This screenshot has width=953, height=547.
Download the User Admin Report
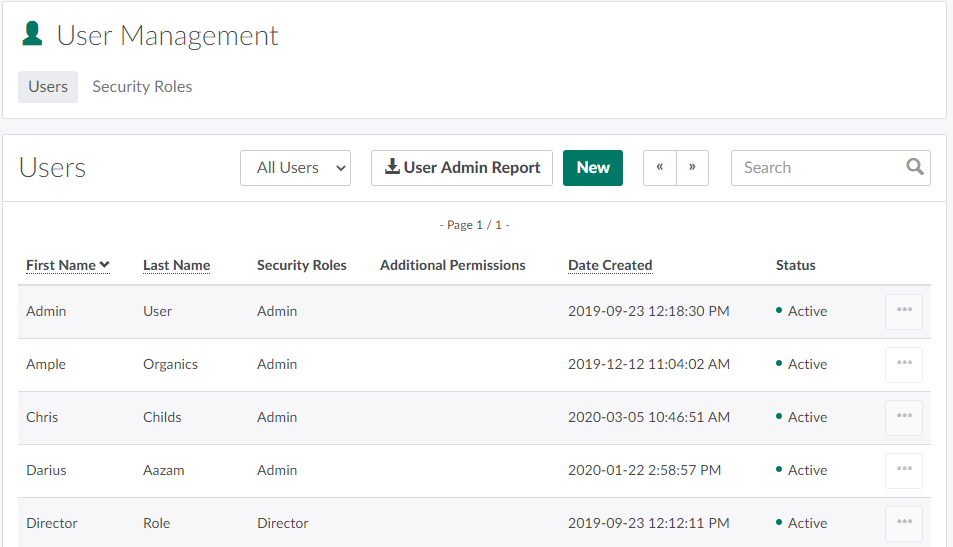click(x=461, y=168)
